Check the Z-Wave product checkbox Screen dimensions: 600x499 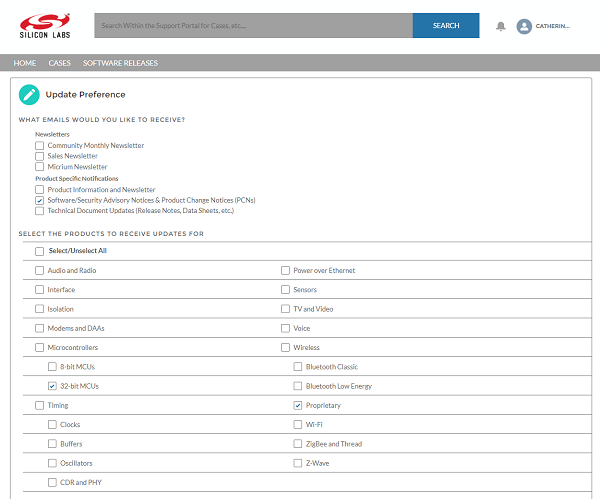coord(298,463)
